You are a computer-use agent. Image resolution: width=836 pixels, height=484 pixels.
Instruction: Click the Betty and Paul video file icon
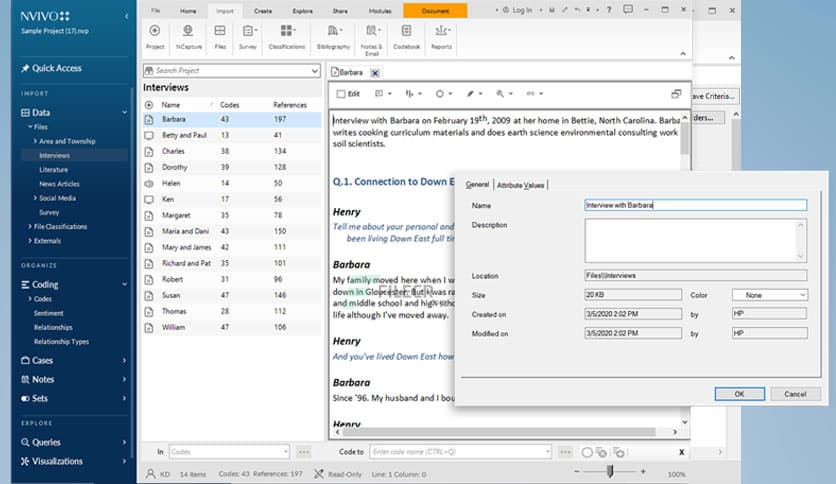[149, 135]
